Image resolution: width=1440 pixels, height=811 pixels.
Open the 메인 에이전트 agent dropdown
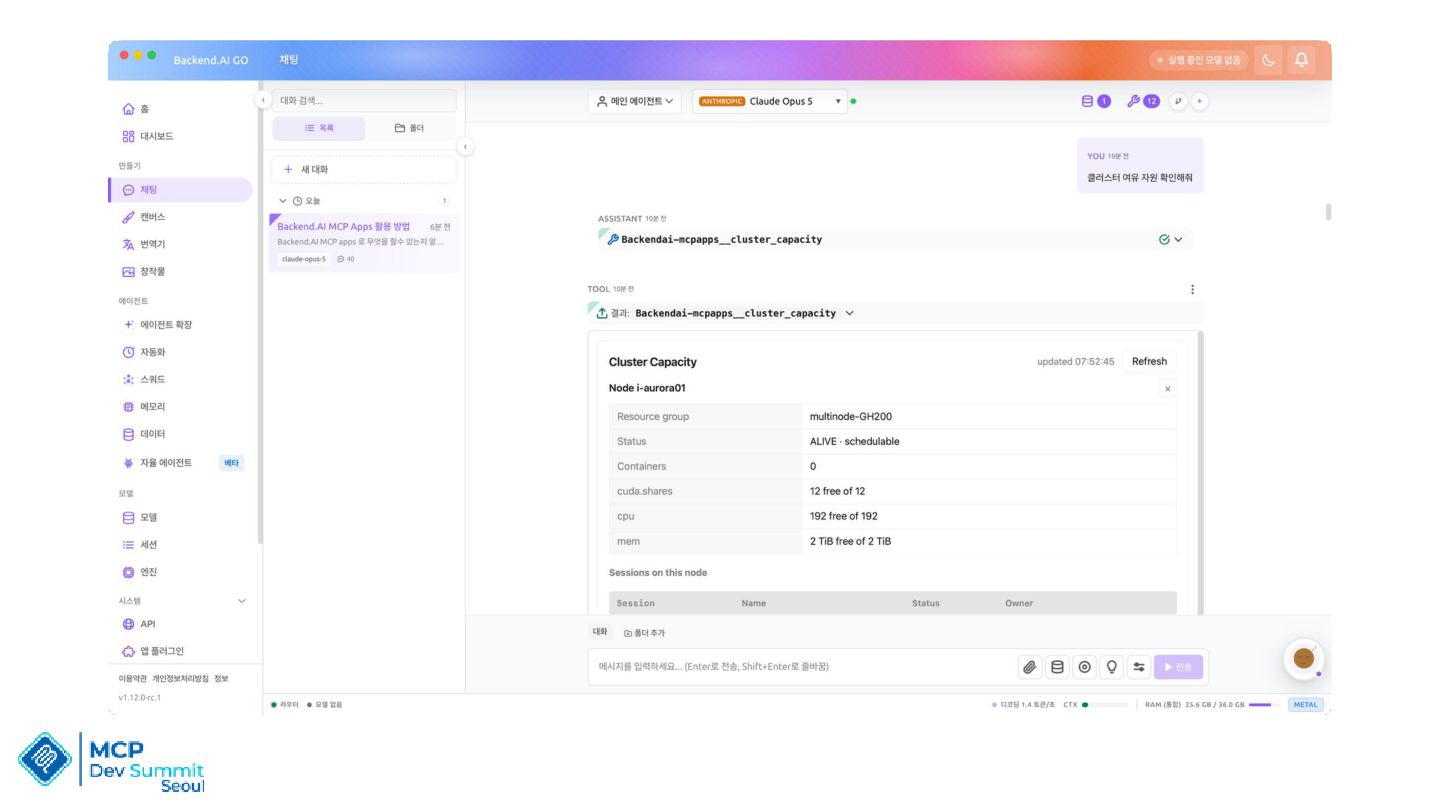[635, 101]
